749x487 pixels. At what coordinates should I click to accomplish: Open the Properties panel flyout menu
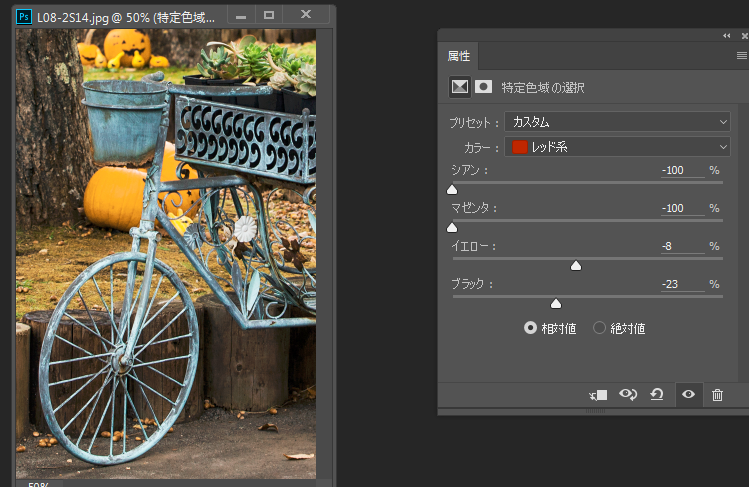pos(741,56)
